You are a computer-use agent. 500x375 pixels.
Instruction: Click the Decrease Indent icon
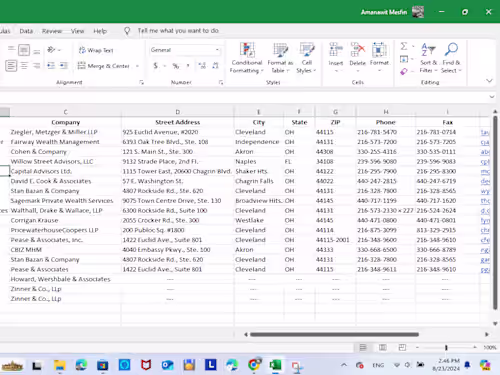pos(51,66)
